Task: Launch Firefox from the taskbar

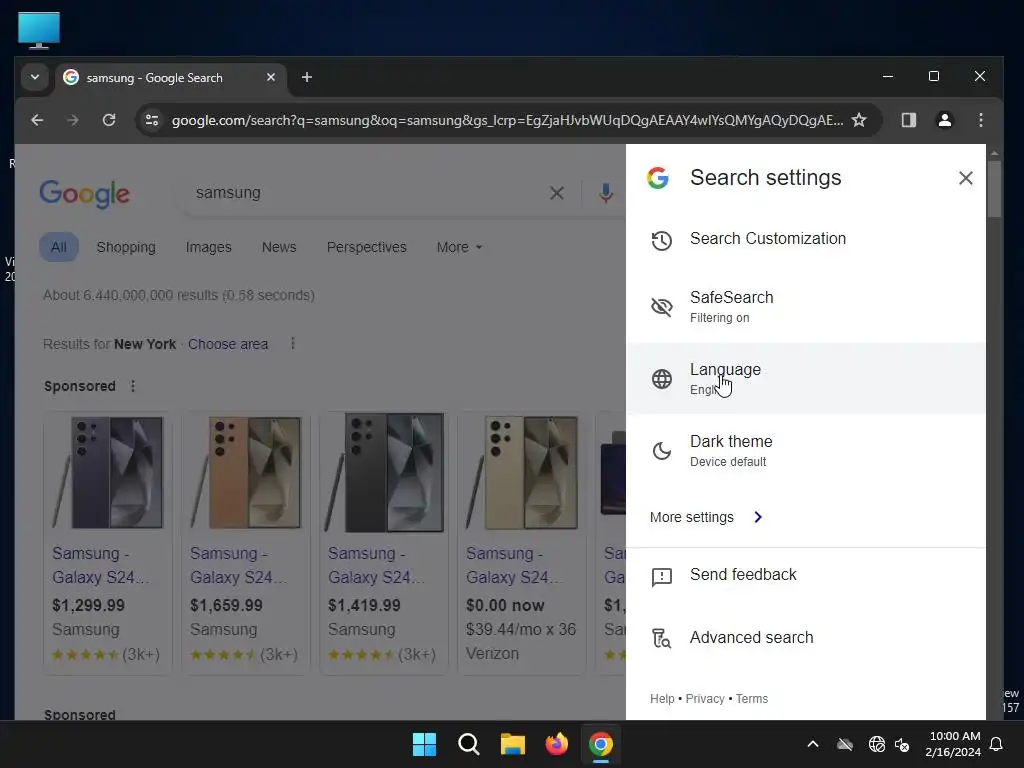Action: [x=556, y=744]
